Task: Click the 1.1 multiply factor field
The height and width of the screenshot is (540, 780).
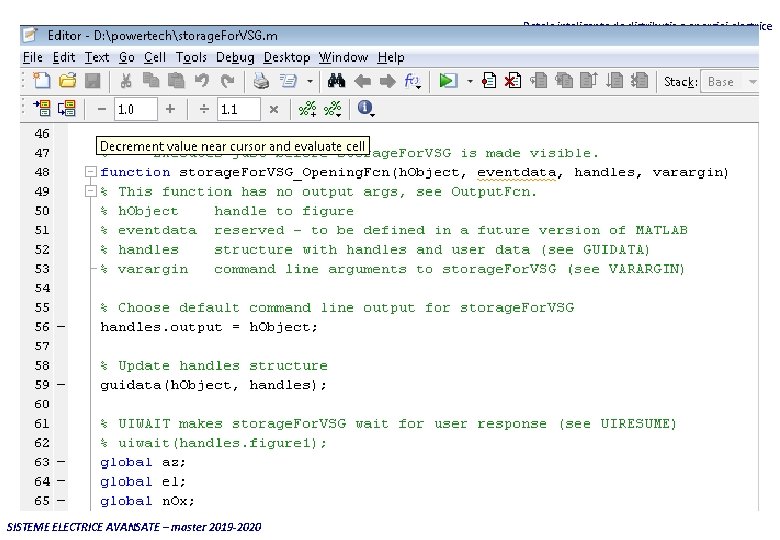Action: tap(238, 109)
